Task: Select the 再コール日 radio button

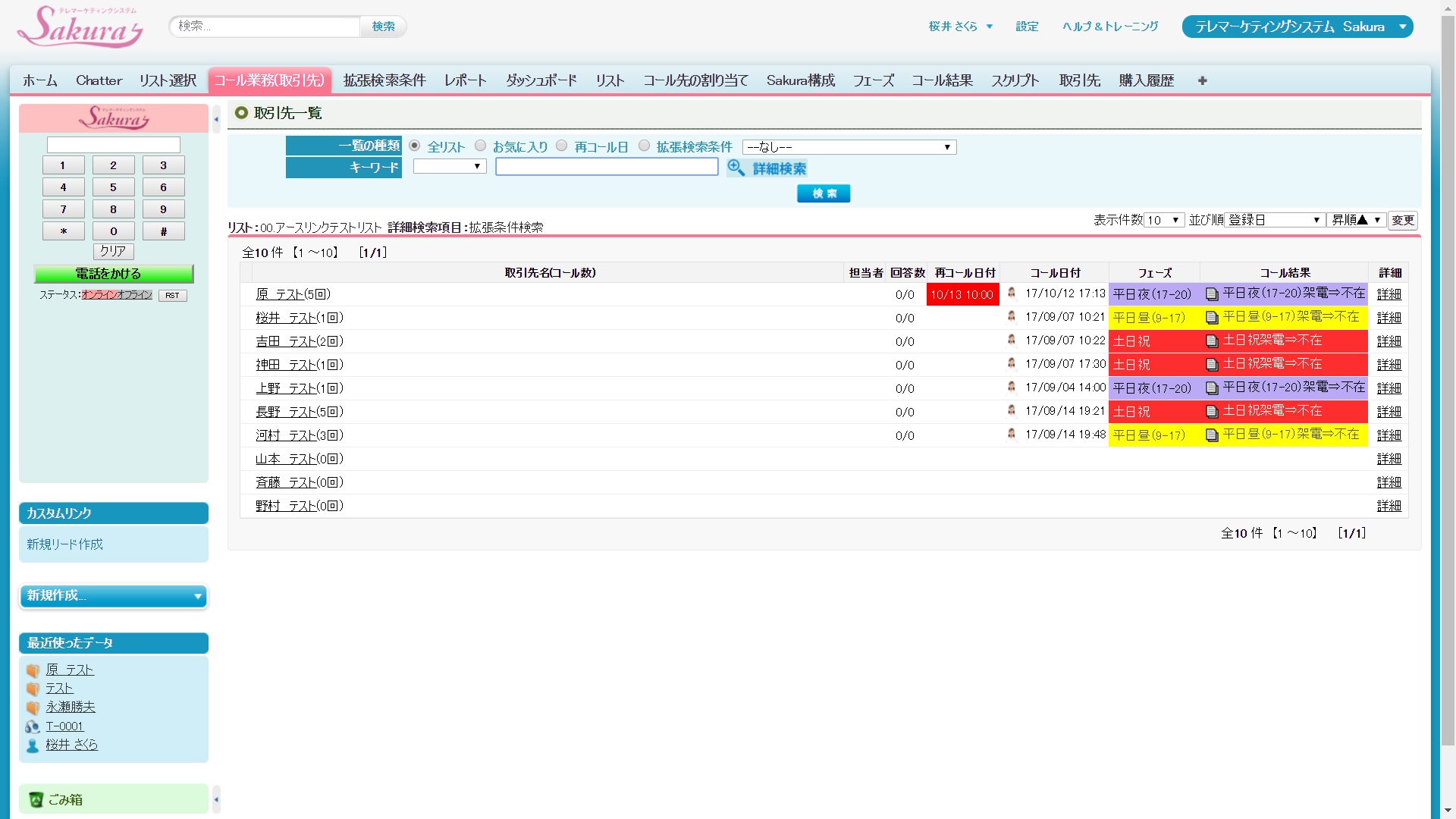Action: [561, 146]
